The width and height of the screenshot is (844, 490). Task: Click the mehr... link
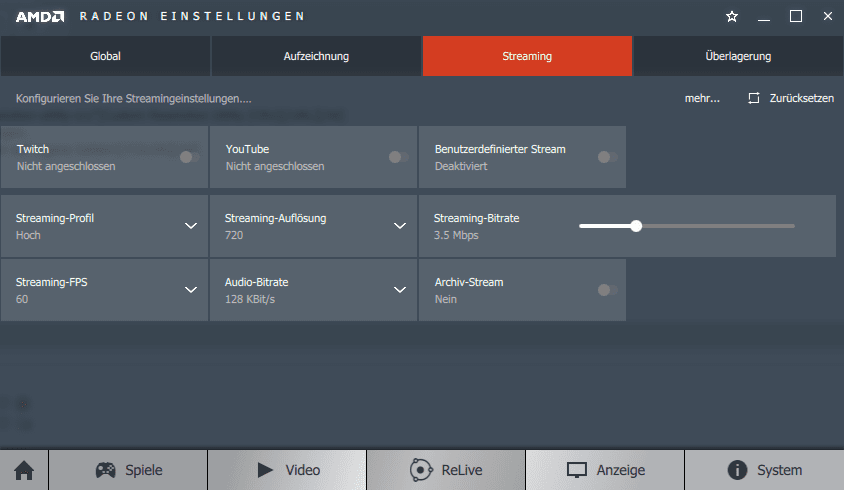(702, 98)
